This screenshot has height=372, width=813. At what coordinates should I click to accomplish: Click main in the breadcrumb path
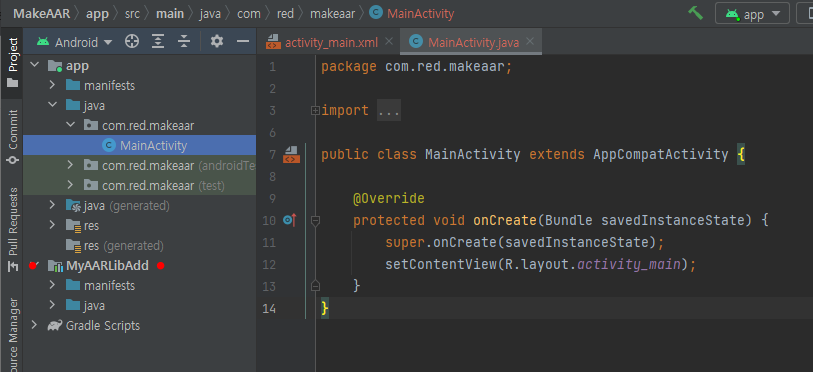tap(170, 13)
